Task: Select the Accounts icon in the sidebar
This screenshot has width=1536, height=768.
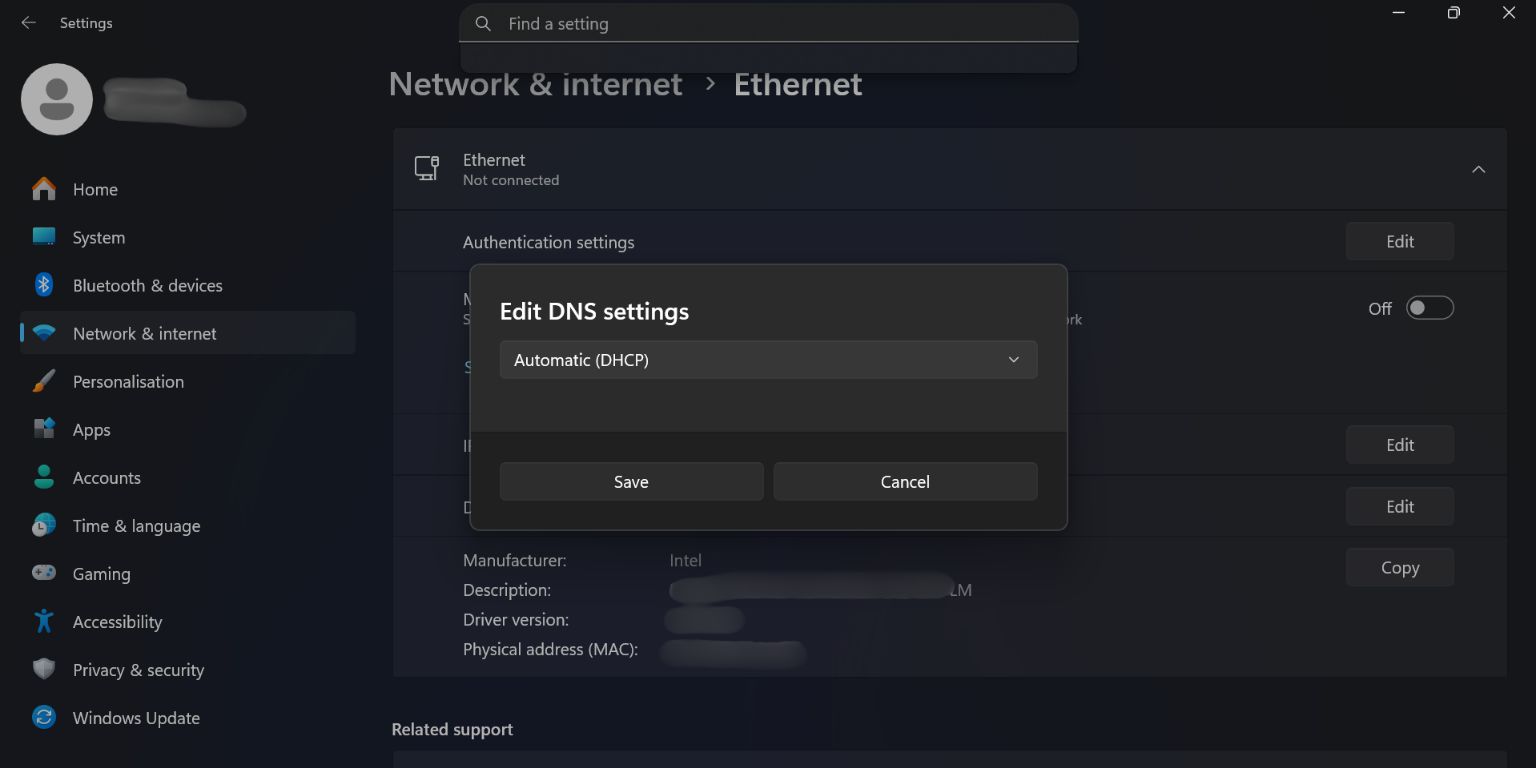Action: (x=44, y=477)
